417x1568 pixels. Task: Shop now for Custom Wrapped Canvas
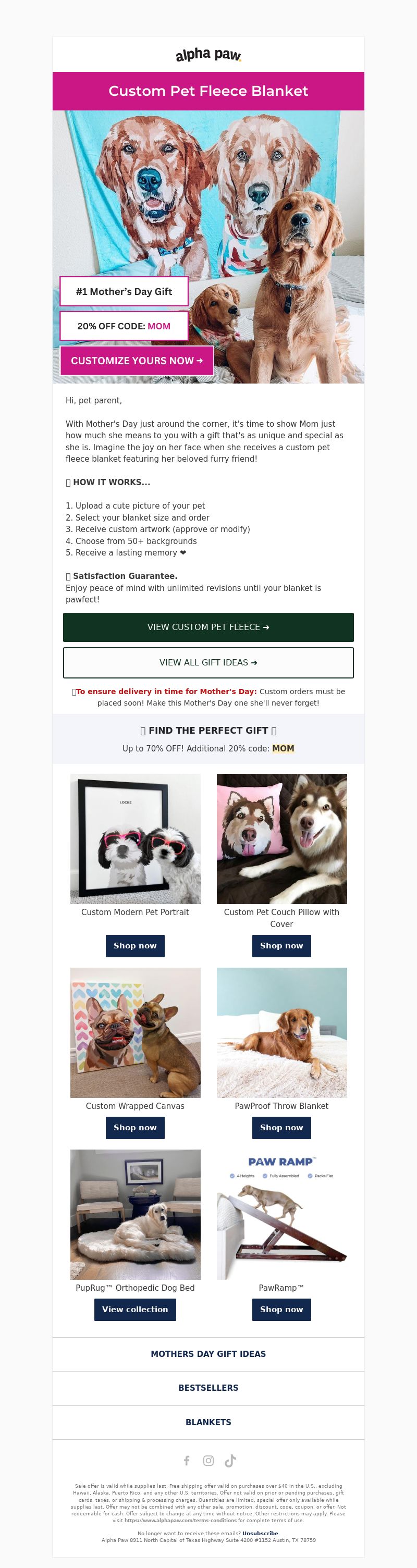pyautogui.click(x=135, y=1127)
